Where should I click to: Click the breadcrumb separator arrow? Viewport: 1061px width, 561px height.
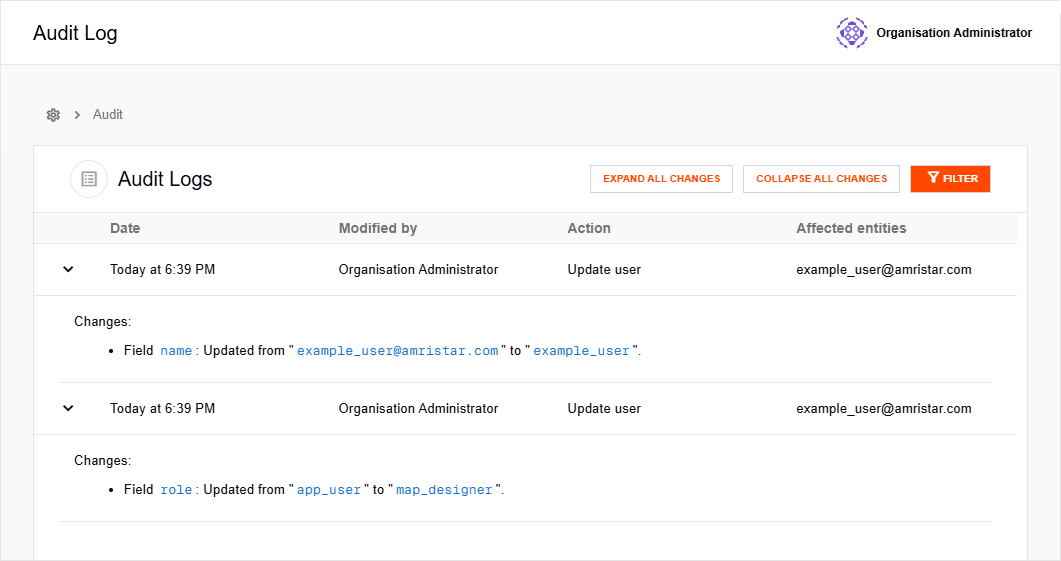click(77, 115)
